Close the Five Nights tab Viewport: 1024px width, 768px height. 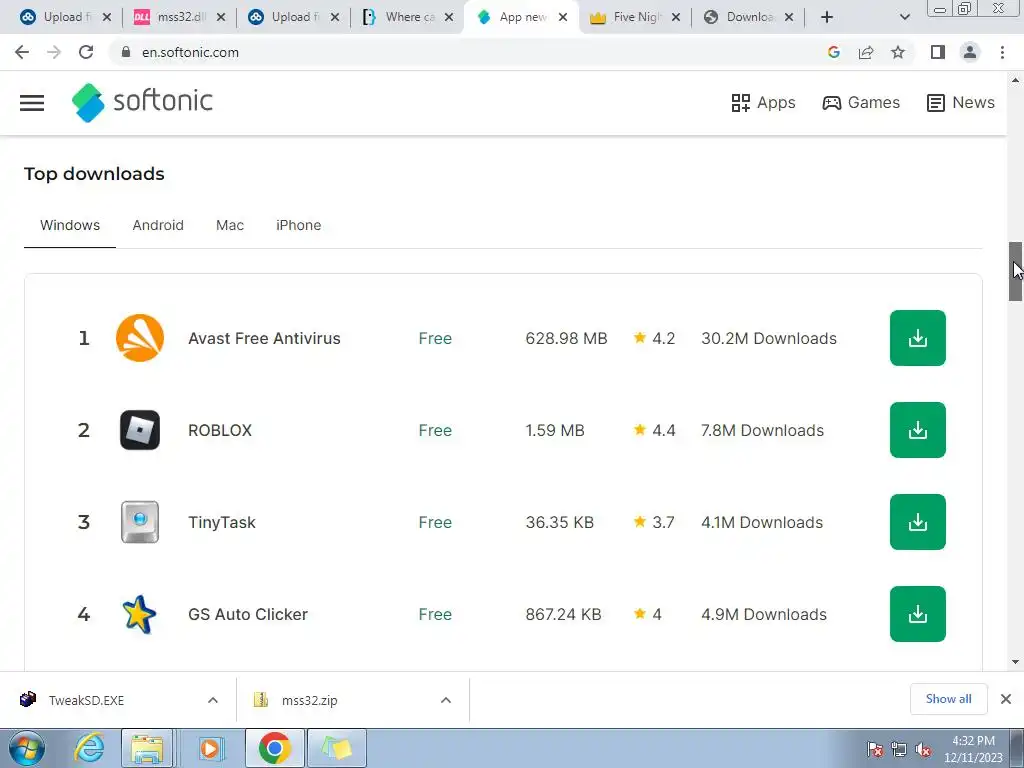[x=676, y=17]
